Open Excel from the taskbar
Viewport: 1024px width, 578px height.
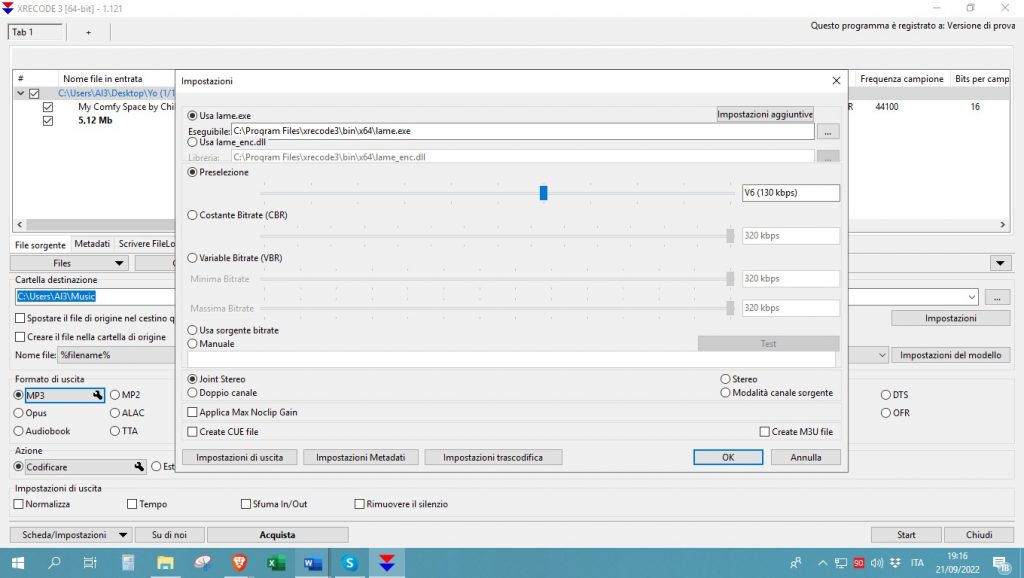pos(276,563)
